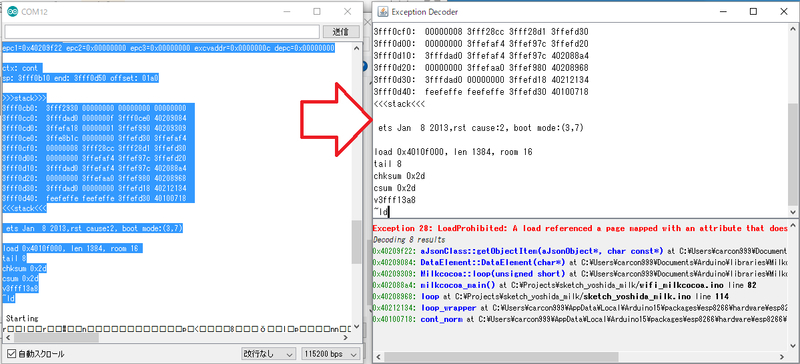The image size is (800, 364).
Task: Click the COM12 vertical scrollbar thumb
Action: pos(356,242)
